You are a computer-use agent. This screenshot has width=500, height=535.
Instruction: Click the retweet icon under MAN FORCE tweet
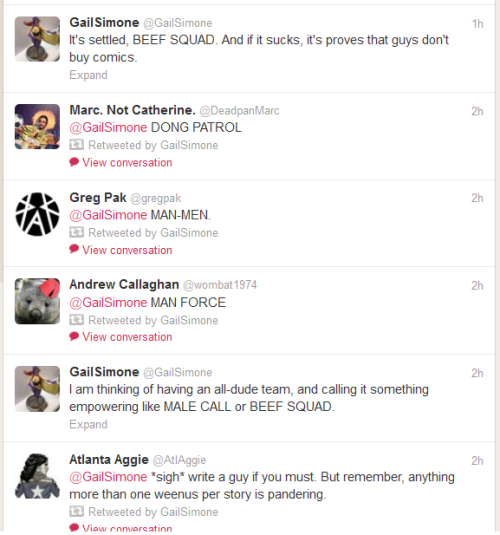pyautogui.click(x=76, y=320)
